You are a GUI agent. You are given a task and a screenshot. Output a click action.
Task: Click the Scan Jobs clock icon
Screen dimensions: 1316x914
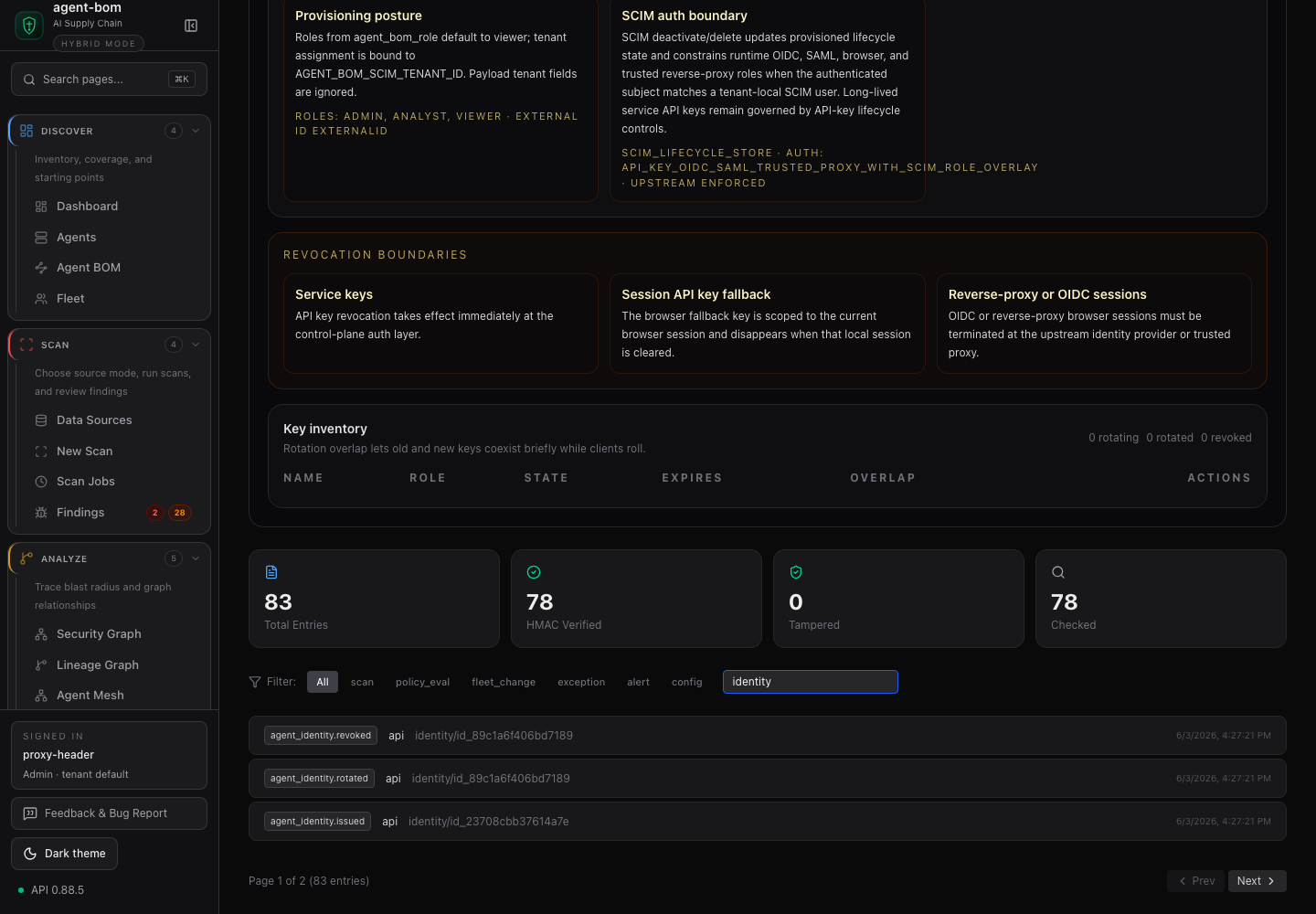pyautogui.click(x=41, y=482)
